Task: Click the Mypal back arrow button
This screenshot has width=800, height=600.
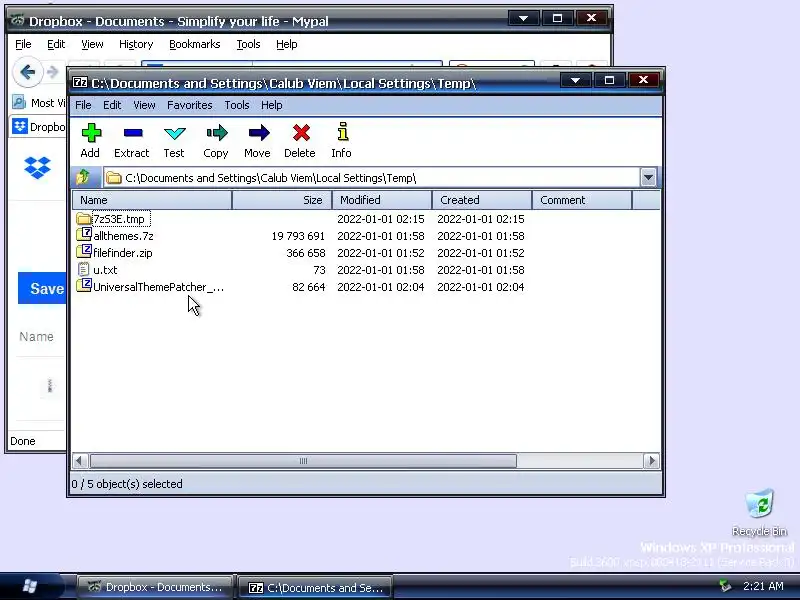Action: [x=28, y=72]
